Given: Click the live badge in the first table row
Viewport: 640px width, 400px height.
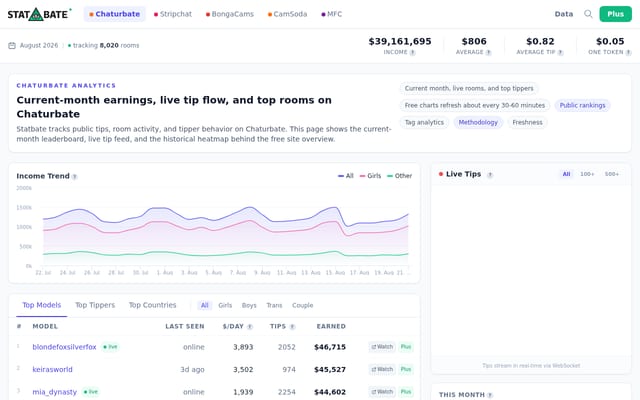Looking at the screenshot, I should 110,347.
